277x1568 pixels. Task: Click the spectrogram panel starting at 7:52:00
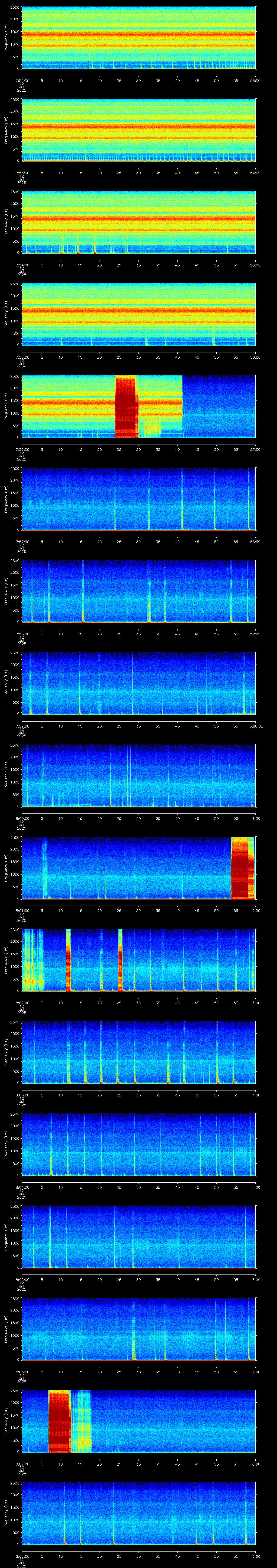point(139,38)
